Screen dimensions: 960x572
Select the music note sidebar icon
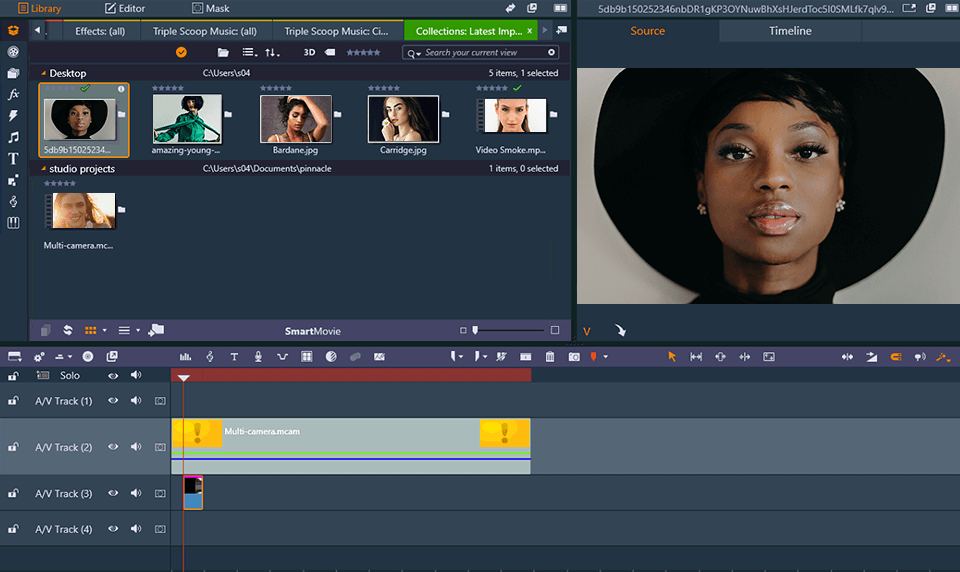click(13, 137)
